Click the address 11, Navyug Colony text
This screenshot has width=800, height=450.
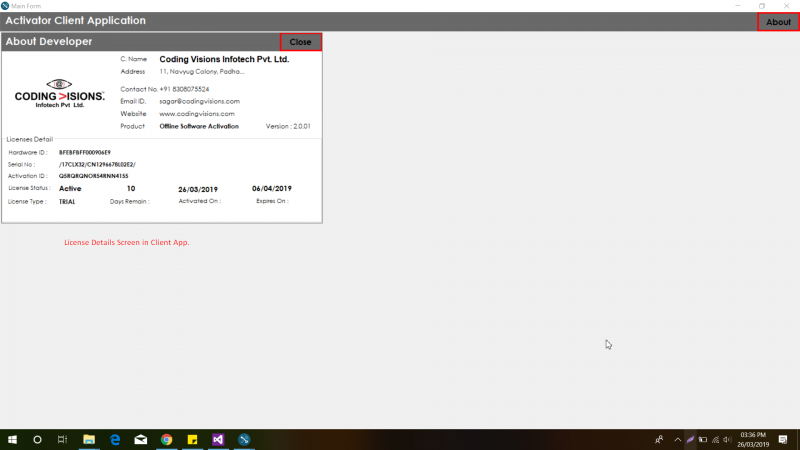(x=202, y=71)
